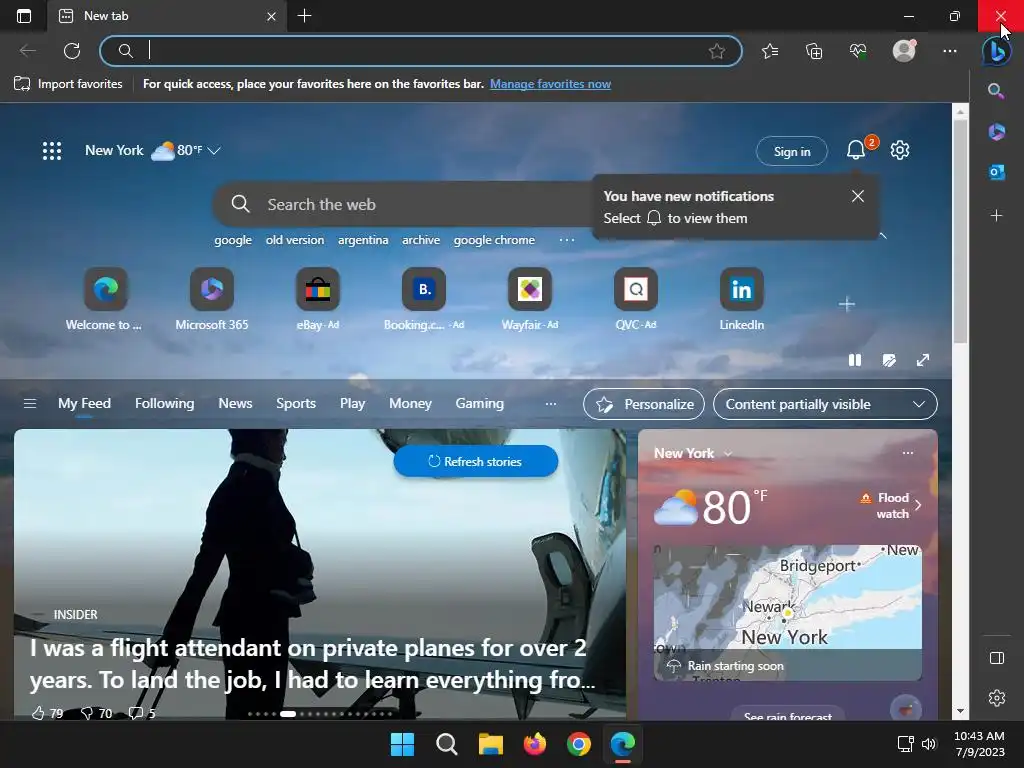Click the page vertical scrollbar thumb

[x=960, y=232]
